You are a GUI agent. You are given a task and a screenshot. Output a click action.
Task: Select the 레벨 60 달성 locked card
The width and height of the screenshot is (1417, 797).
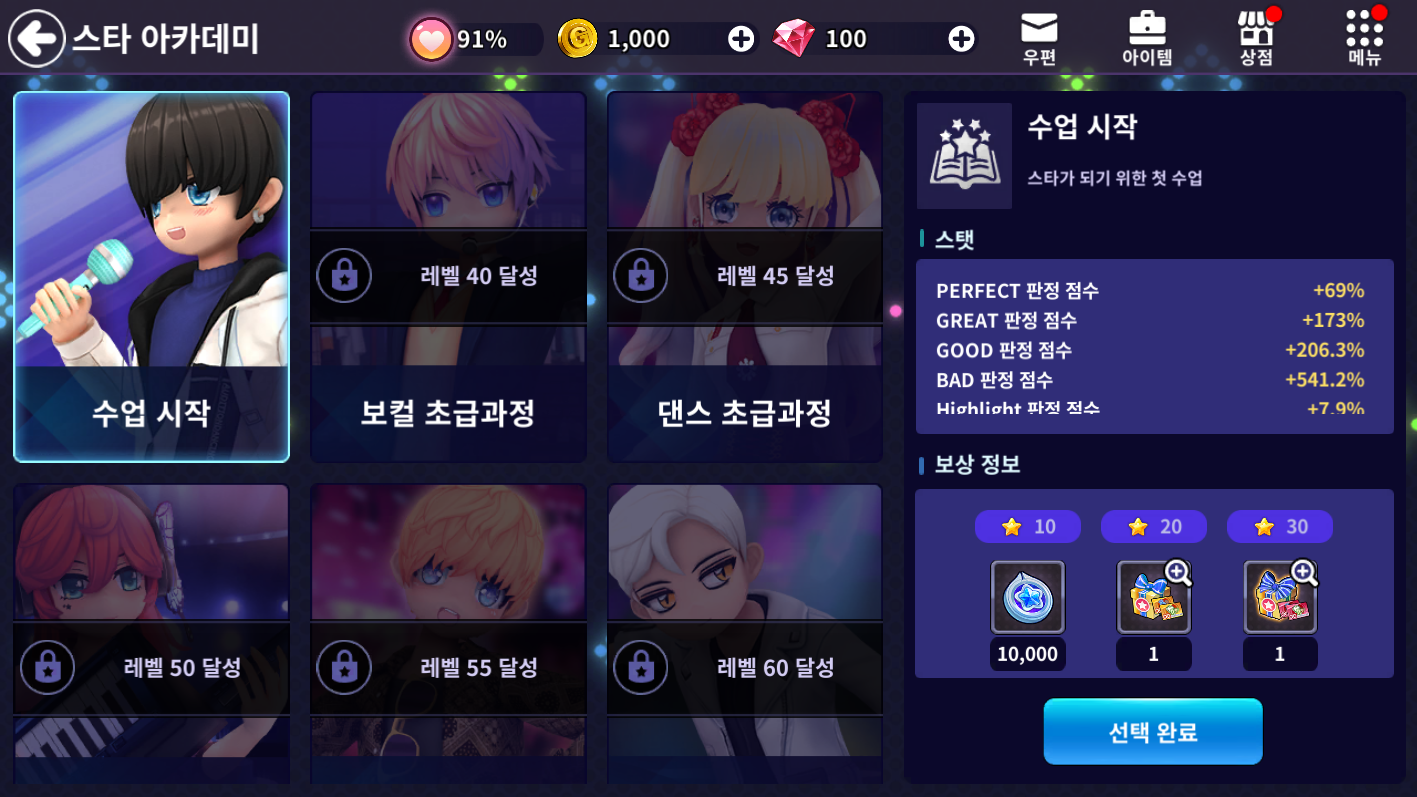745,634
